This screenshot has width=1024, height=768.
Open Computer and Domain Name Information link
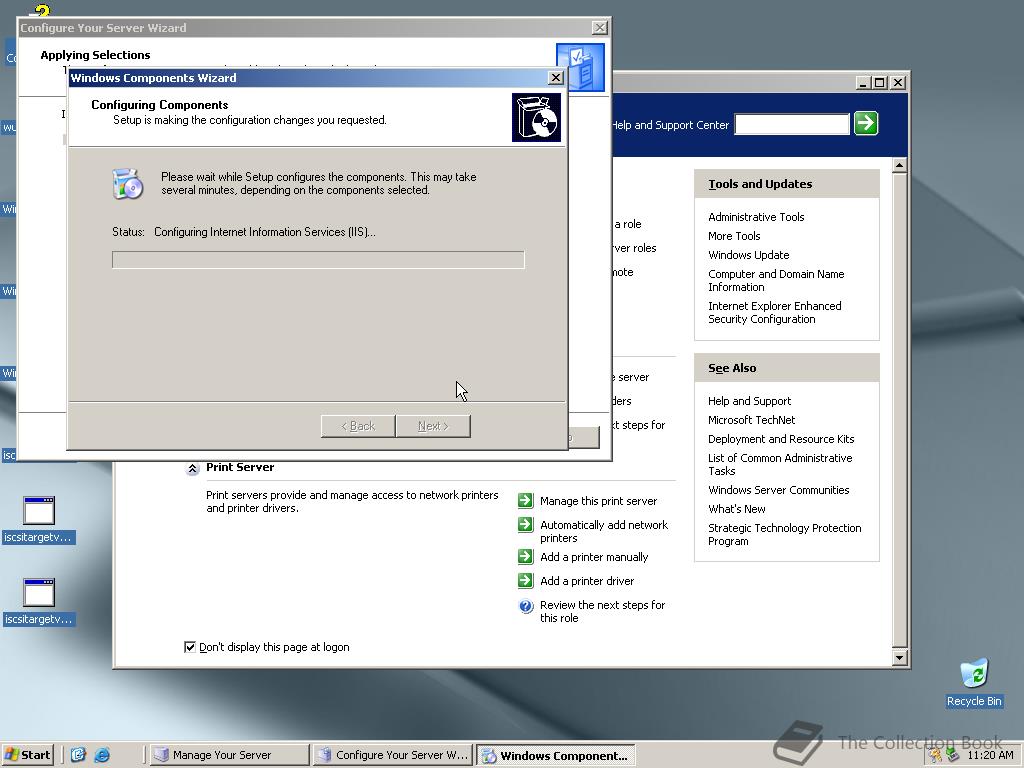coord(776,280)
